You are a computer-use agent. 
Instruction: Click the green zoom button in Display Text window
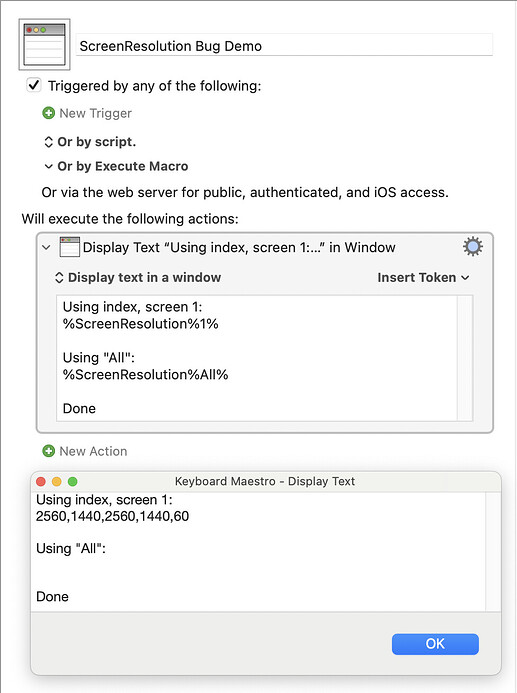tap(72, 481)
